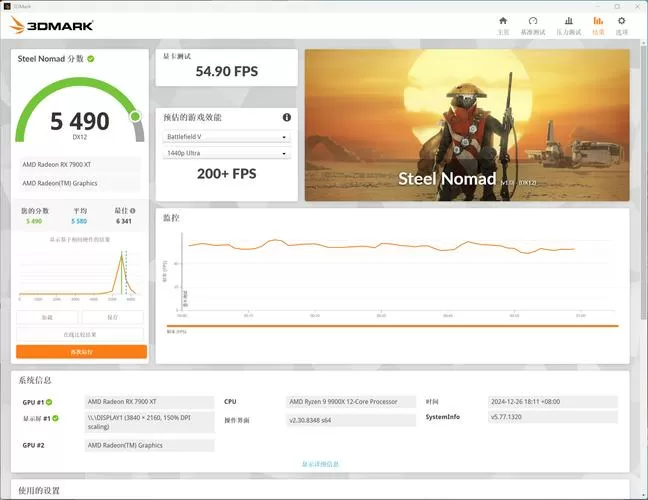Switch to the Results (结果) tab
Image resolution: width=648 pixels, height=500 pixels.
click(598, 26)
